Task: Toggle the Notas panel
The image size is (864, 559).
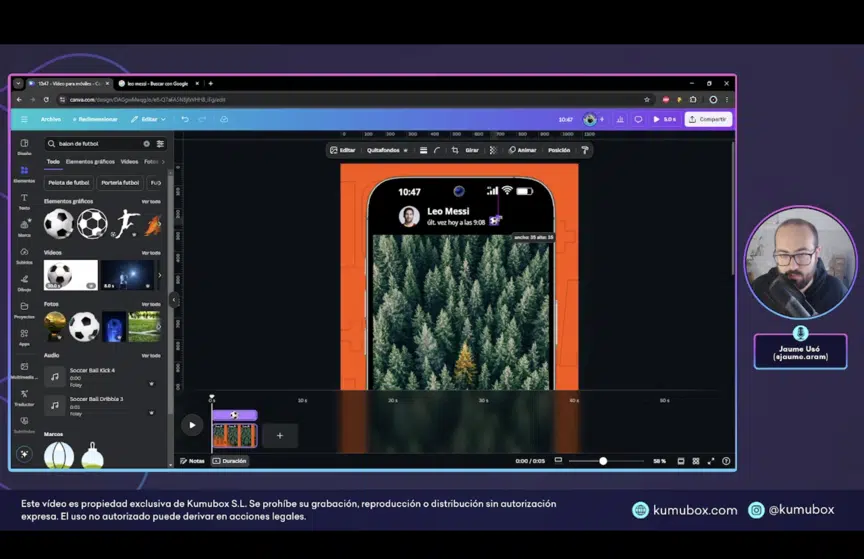Action: click(192, 461)
